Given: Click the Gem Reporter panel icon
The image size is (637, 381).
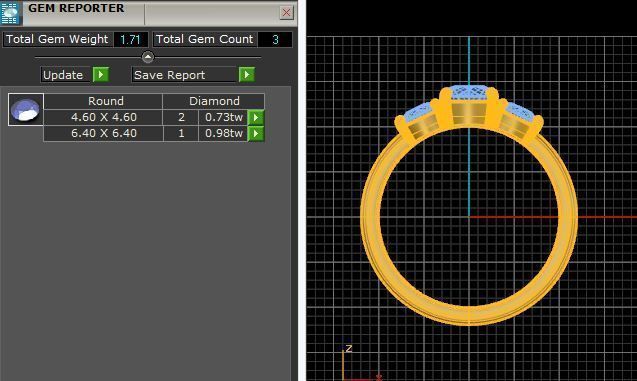Looking at the screenshot, I should coord(10,13).
